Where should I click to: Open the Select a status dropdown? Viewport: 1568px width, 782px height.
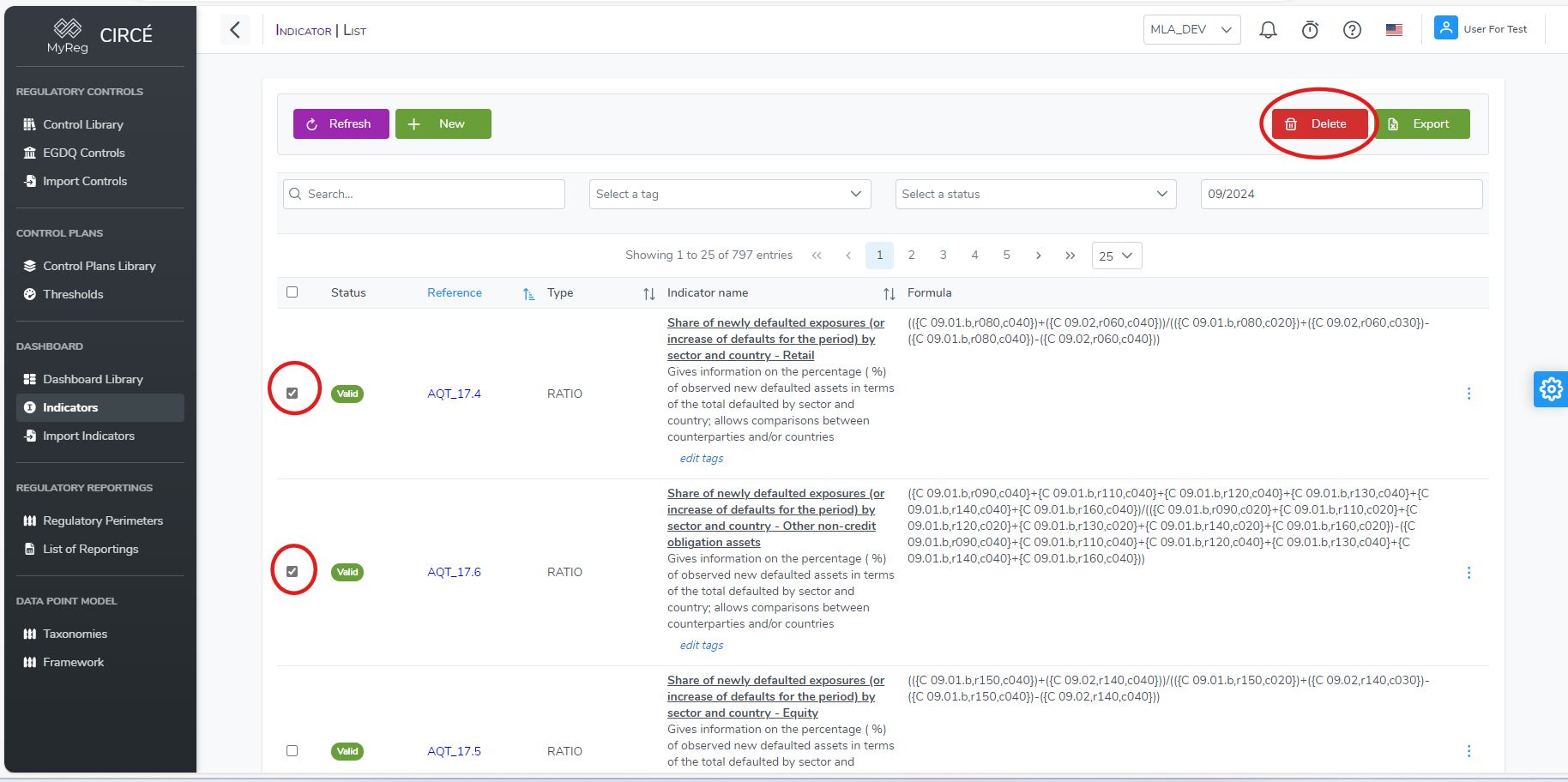coord(1034,195)
